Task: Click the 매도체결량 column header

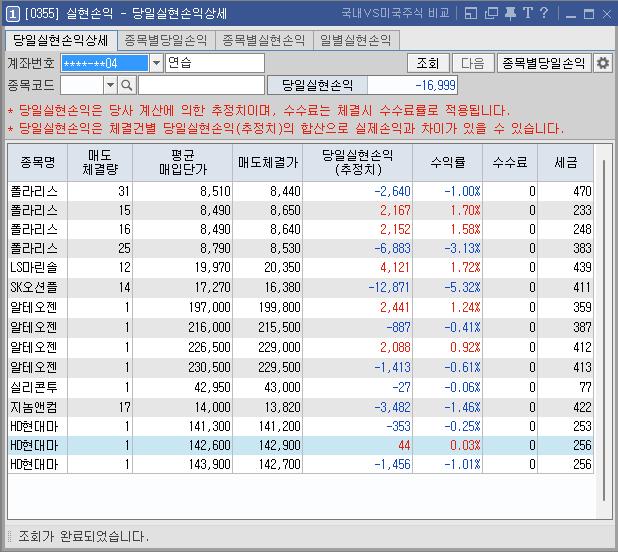Action: [x=100, y=162]
